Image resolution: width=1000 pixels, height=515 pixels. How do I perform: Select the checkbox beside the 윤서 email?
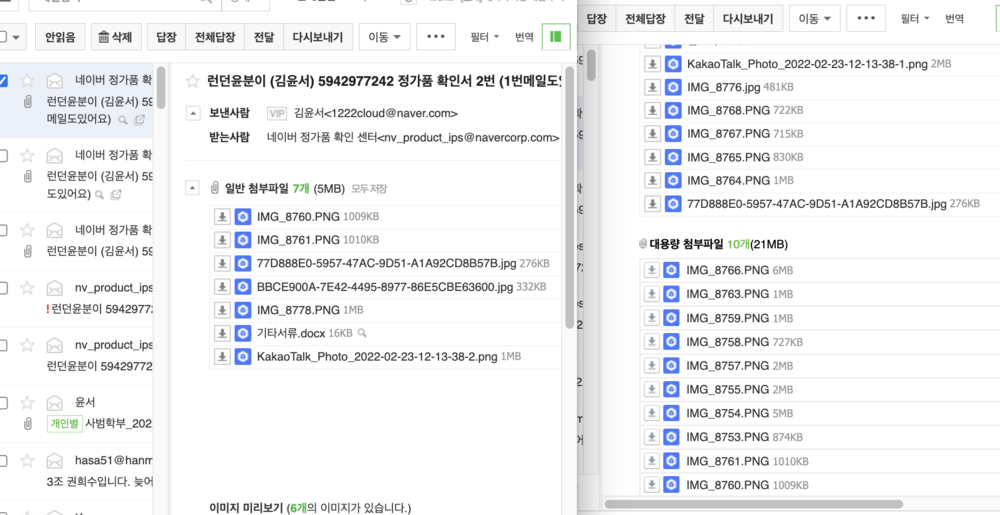click(x=3, y=403)
